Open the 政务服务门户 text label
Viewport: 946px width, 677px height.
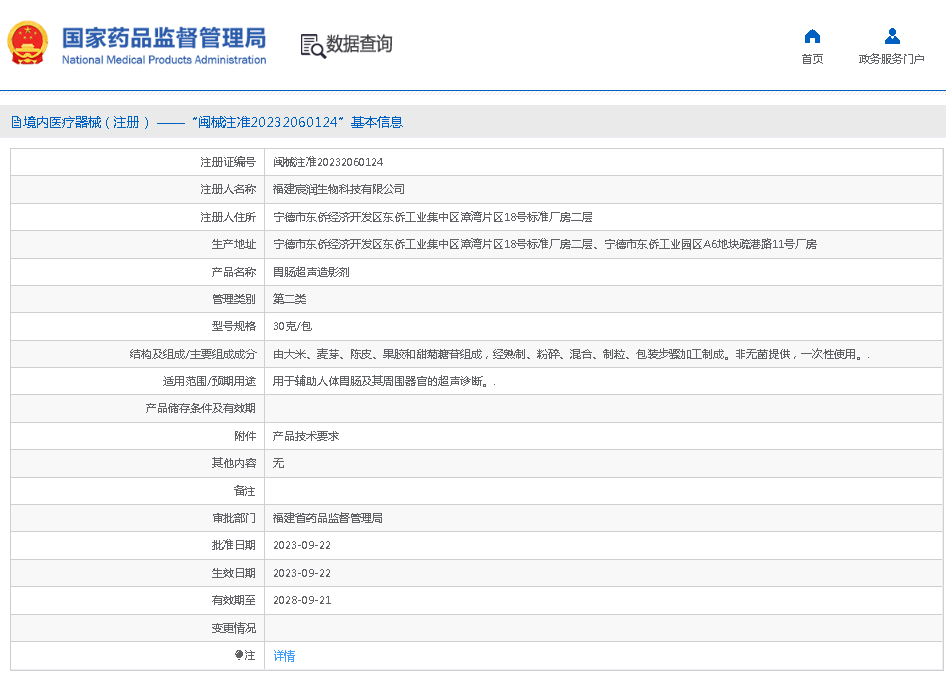(x=891, y=59)
